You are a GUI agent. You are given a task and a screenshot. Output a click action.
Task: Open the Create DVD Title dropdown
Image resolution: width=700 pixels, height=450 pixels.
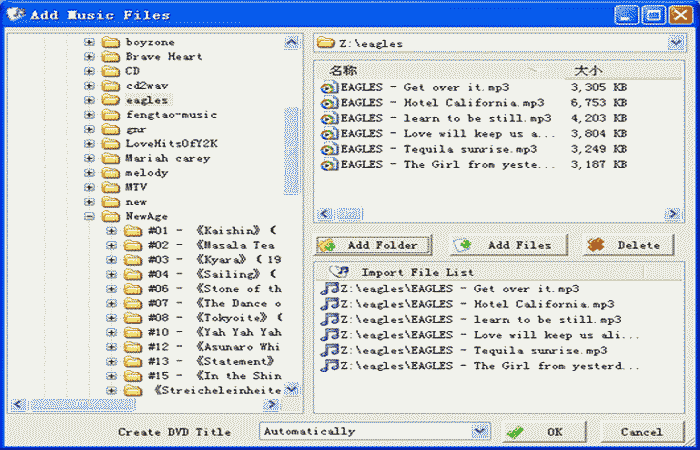coord(480,431)
